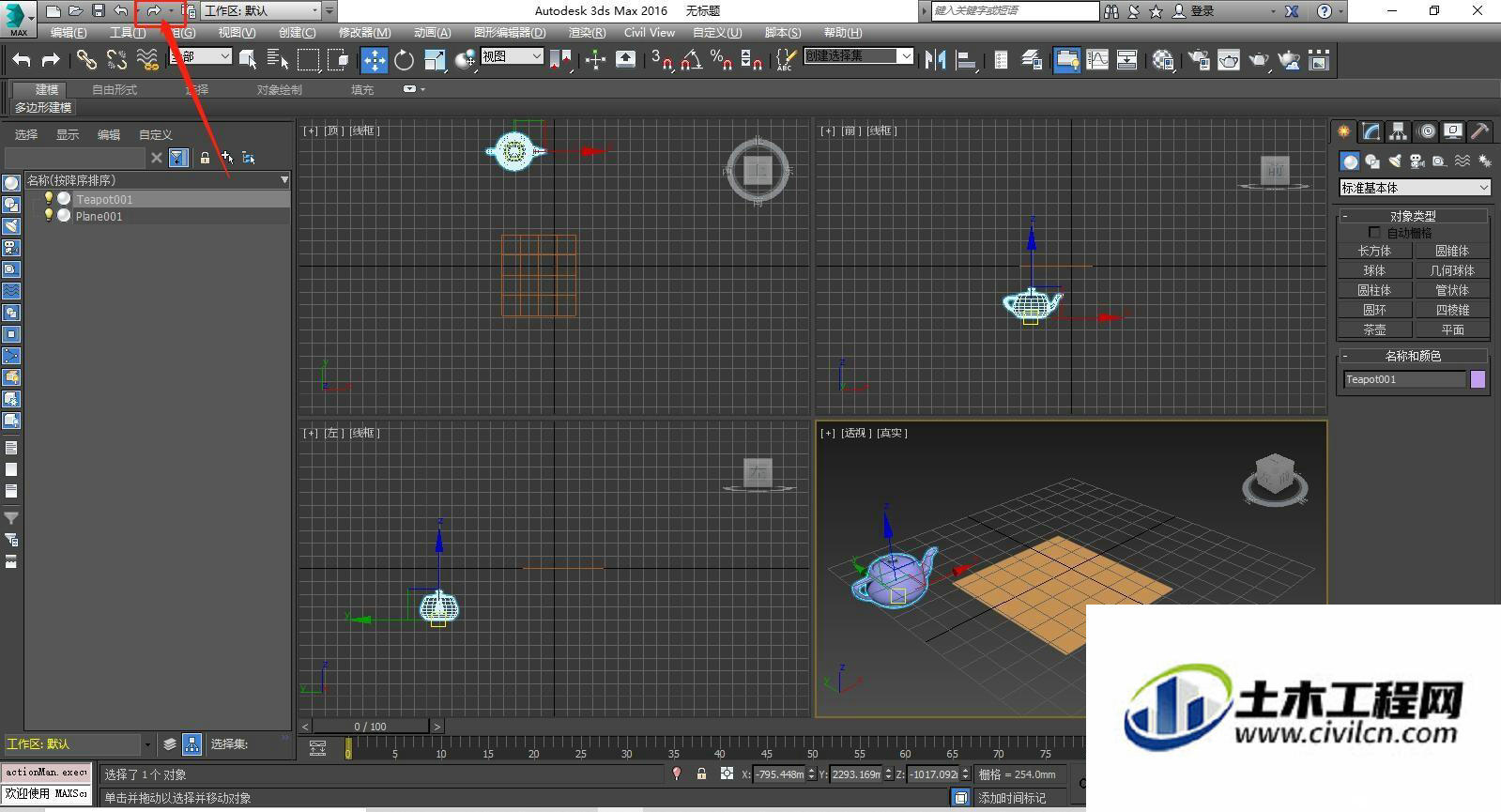Toggle Teapot001 visibility light bulb
The image size is (1501, 812).
[x=49, y=199]
